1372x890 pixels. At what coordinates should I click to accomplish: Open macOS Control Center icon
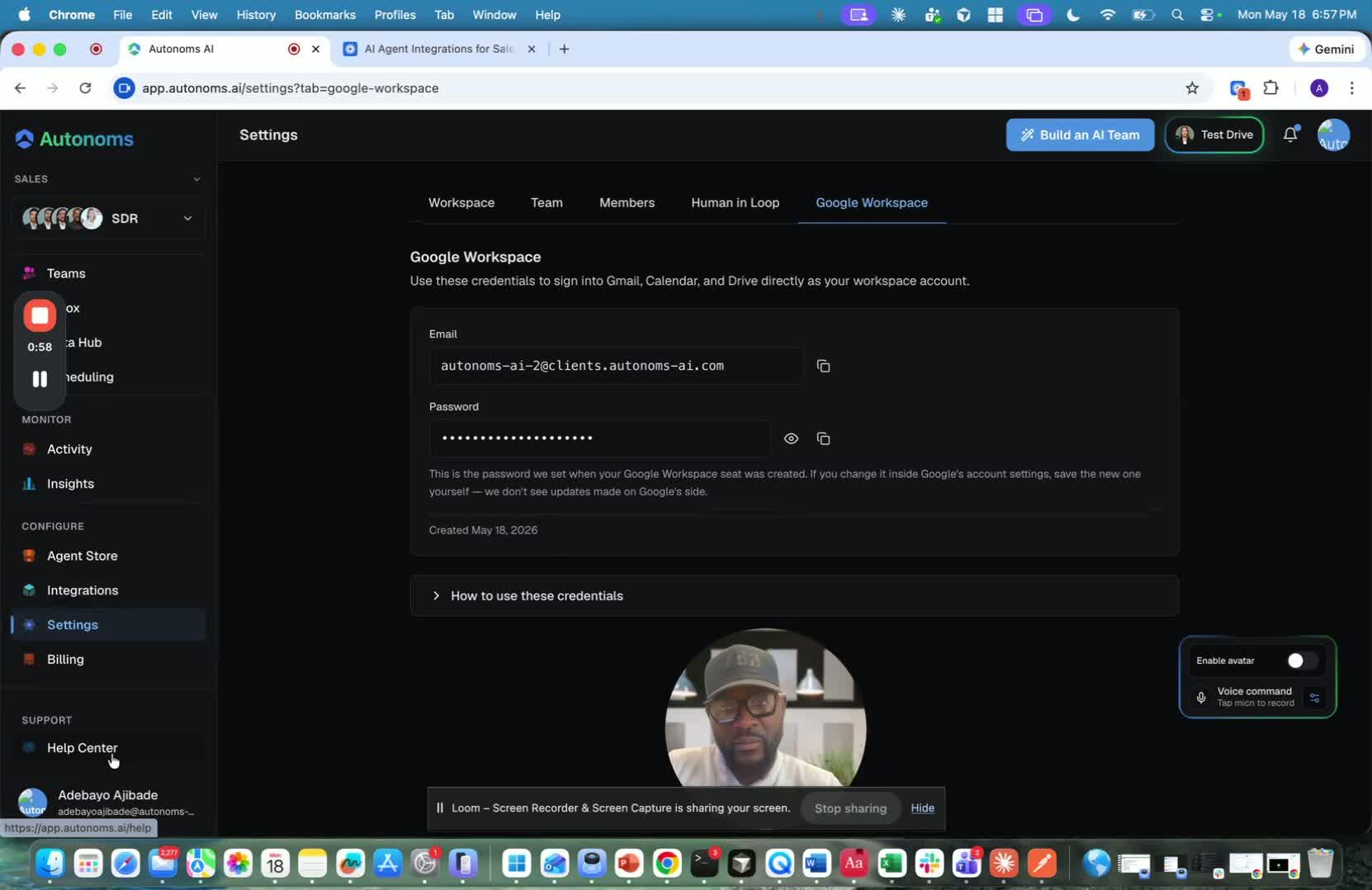[1209, 15]
